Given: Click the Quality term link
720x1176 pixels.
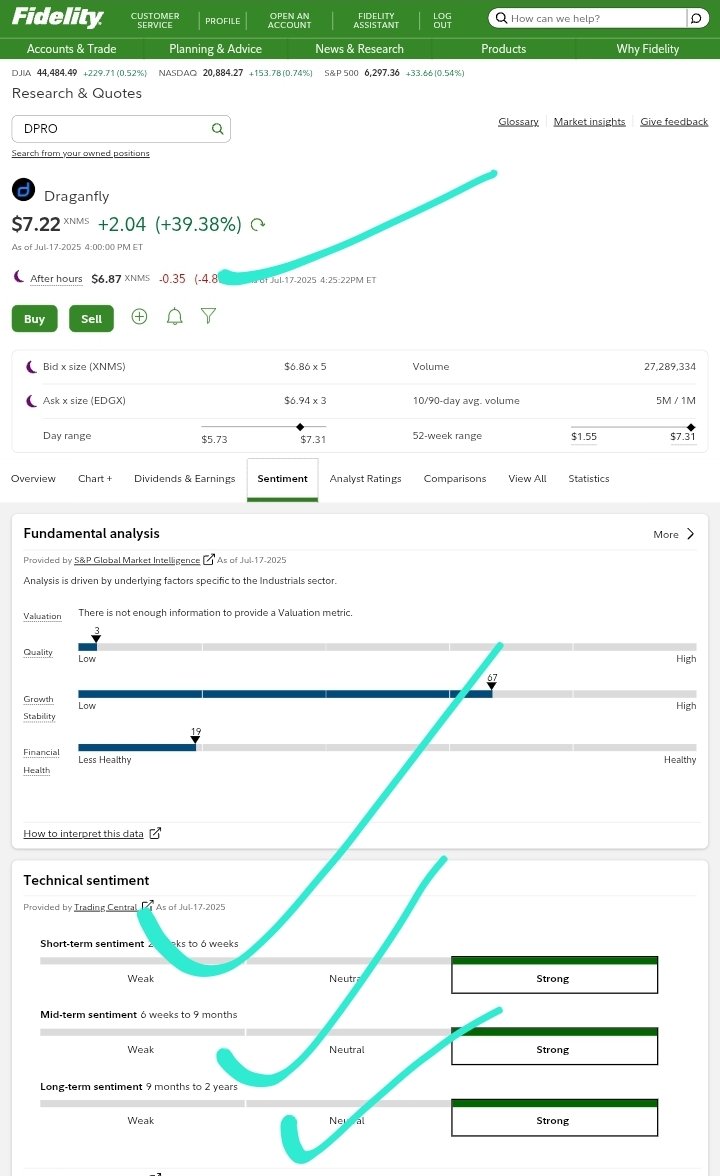Looking at the screenshot, I should coord(38,652).
